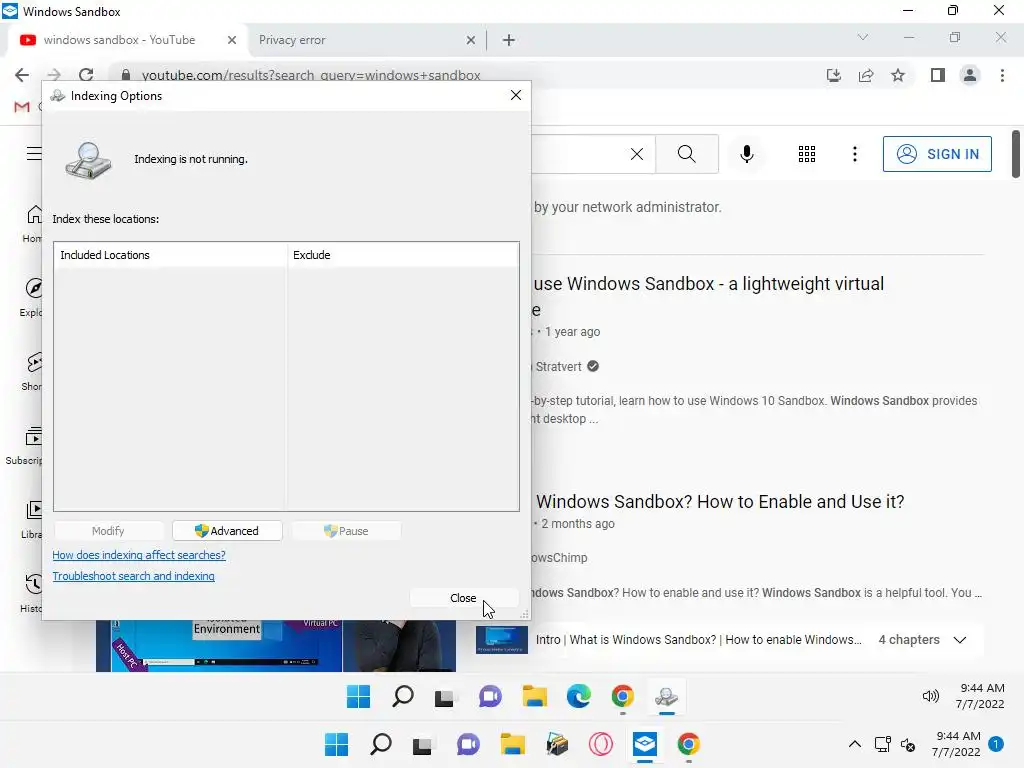This screenshot has height=768, width=1024.
Task: Open Gmail bookmark icon
Action: click(22, 106)
